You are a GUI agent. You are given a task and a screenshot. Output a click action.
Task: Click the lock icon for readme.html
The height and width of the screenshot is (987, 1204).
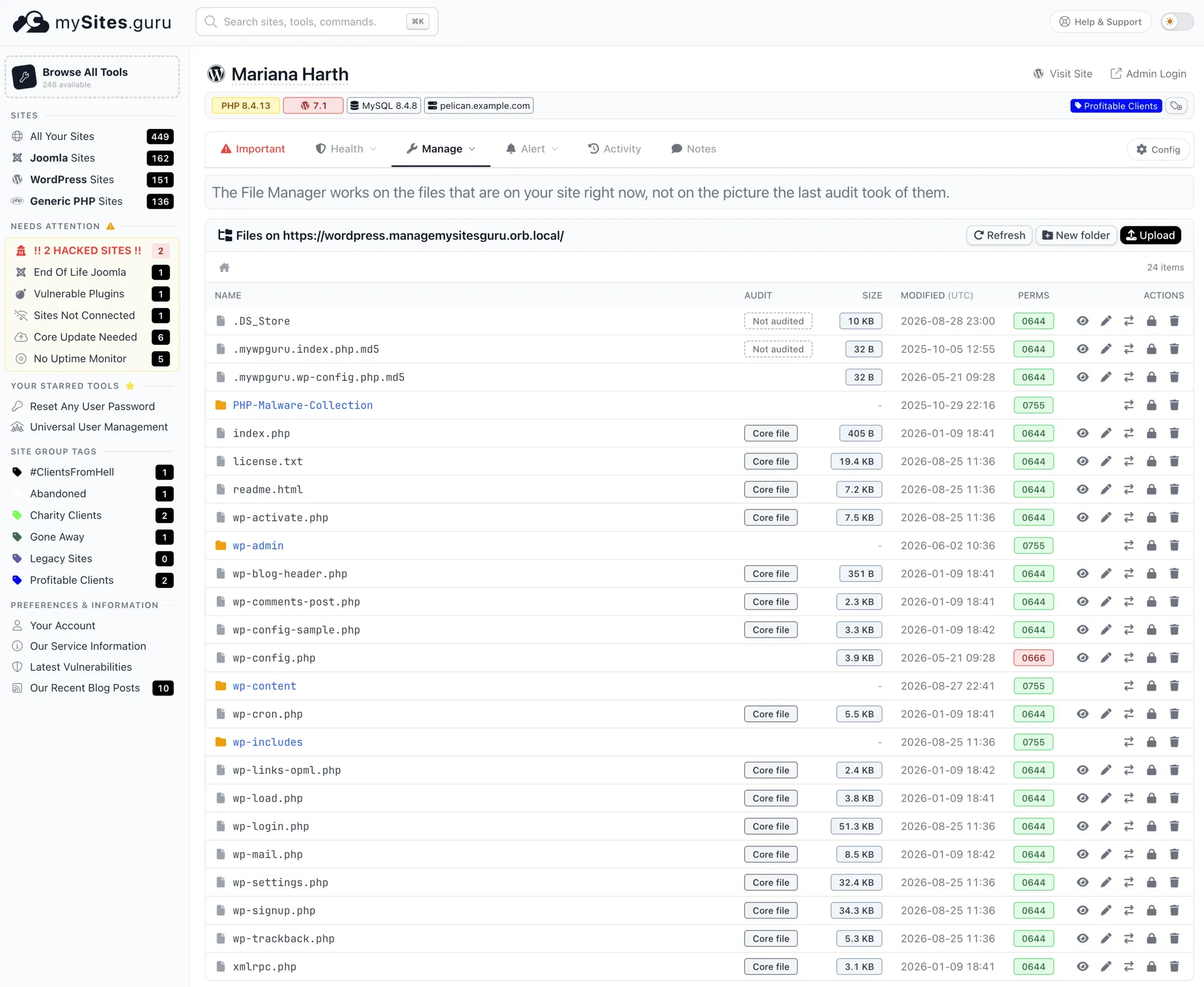coord(1152,490)
